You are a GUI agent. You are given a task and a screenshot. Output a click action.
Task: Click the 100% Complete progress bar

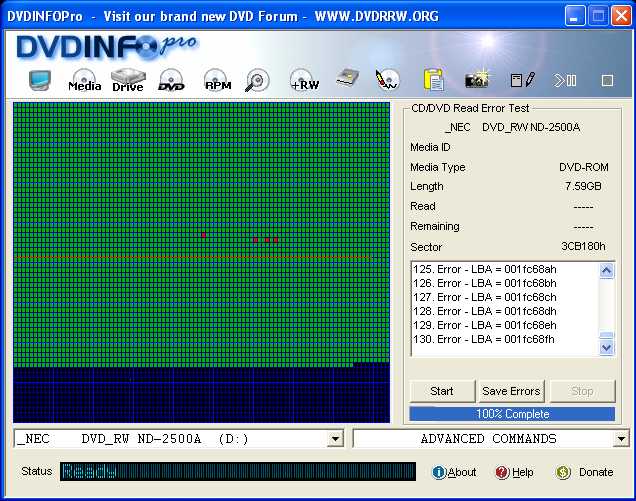pos(512,414)
